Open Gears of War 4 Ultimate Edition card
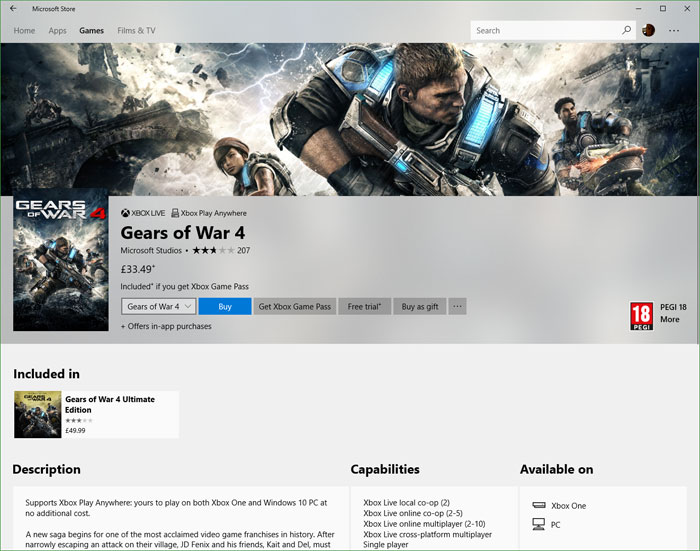This screenshot has height=551, width=700. coord(96,414)
